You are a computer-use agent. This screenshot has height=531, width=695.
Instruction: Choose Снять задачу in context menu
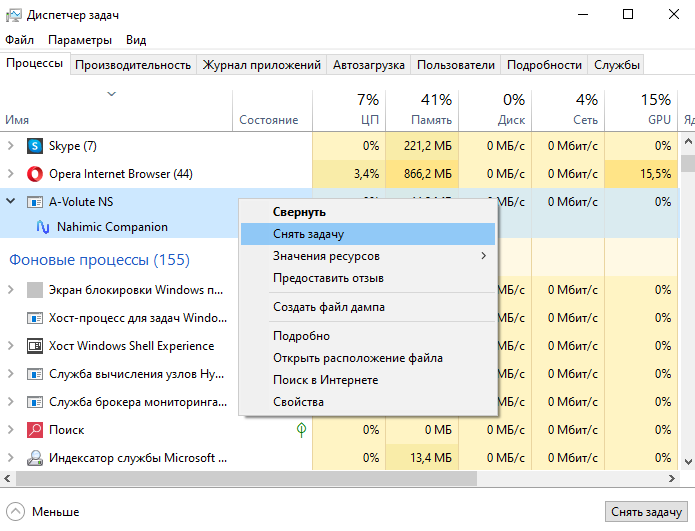368,234
